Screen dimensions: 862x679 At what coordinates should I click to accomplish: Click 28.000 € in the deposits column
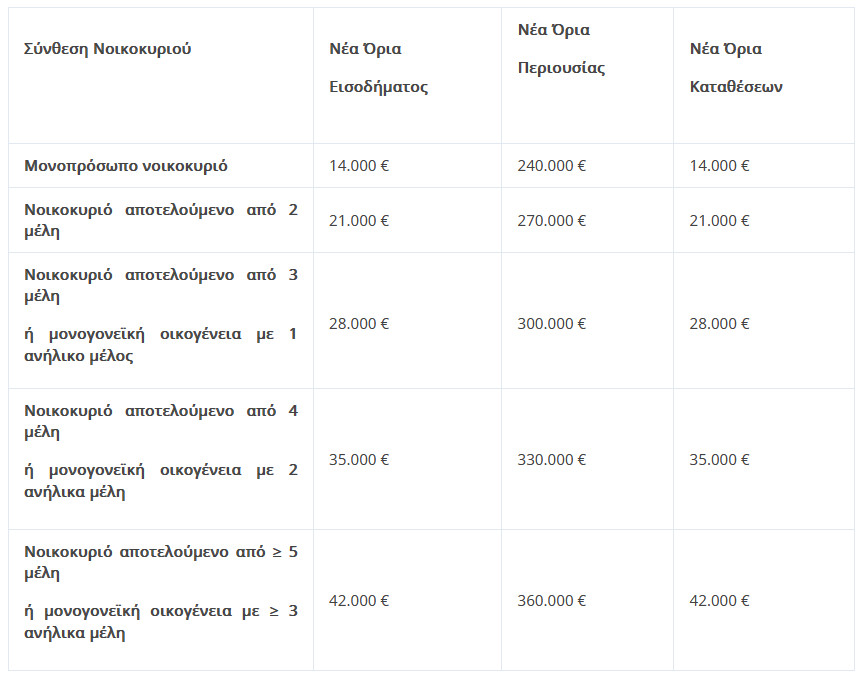719,324
